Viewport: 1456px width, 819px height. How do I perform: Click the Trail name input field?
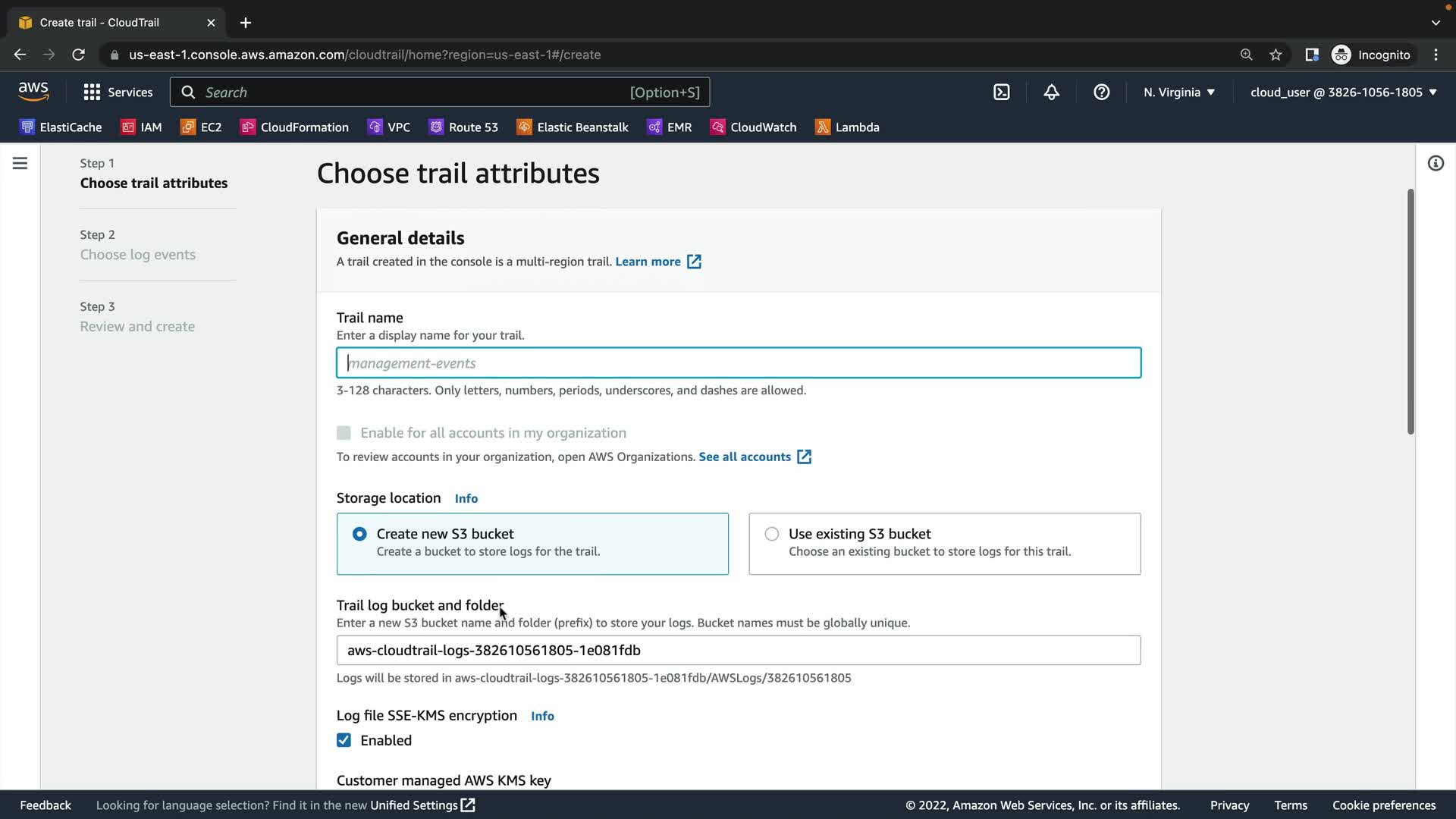click(738, 363)
